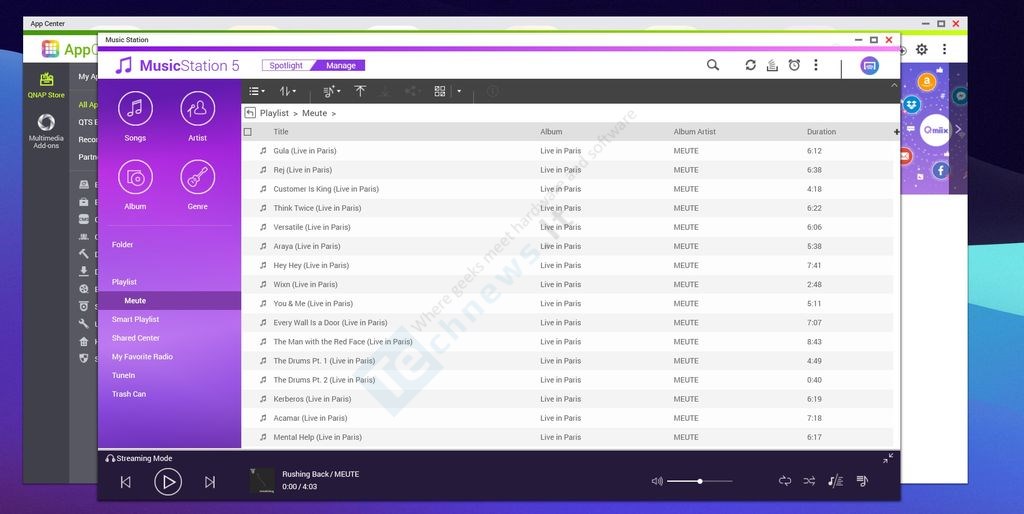This screenshot has width=1024, height=514.
Task: Open the multi-select grid icon
Action: click(440, 91)
